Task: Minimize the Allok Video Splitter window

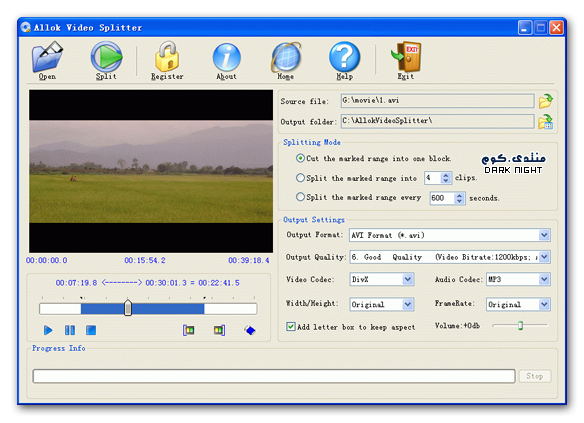Action: click(525, 28)
